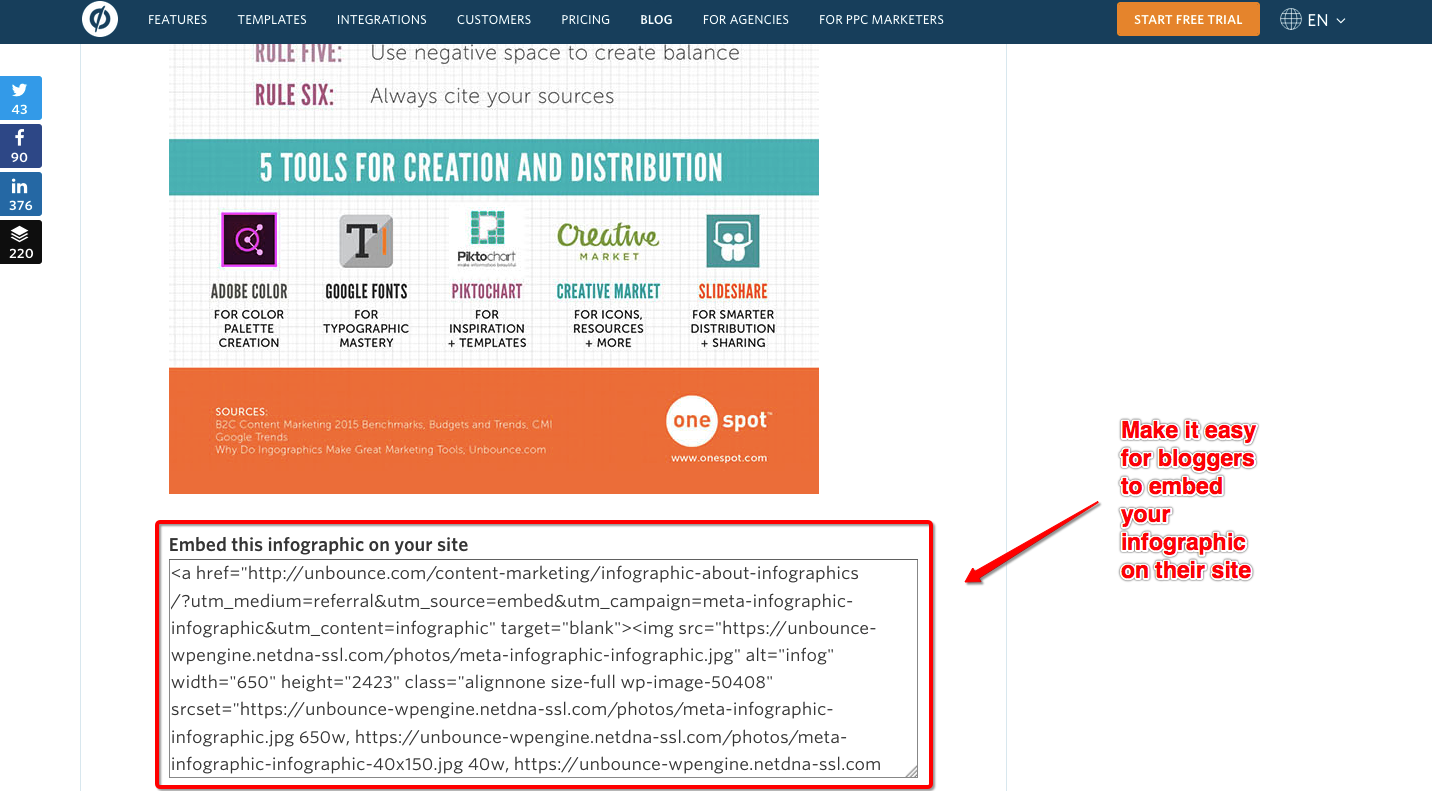Click the 'RULE SIX:' text
Screen dimensions: 1432x791
click(294, 96)
